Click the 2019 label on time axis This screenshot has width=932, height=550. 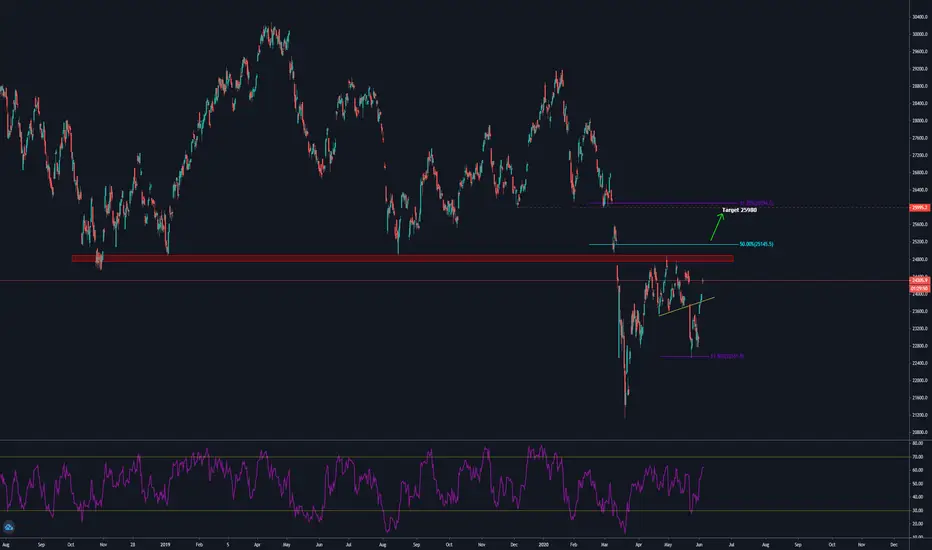165,544
